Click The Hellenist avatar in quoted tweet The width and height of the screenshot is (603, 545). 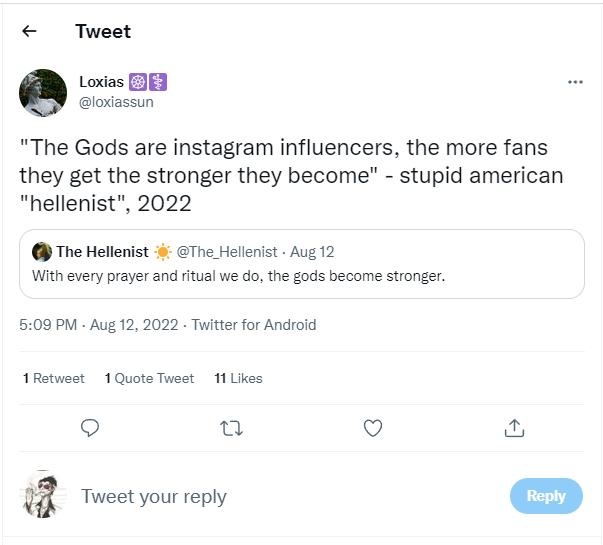42,252
